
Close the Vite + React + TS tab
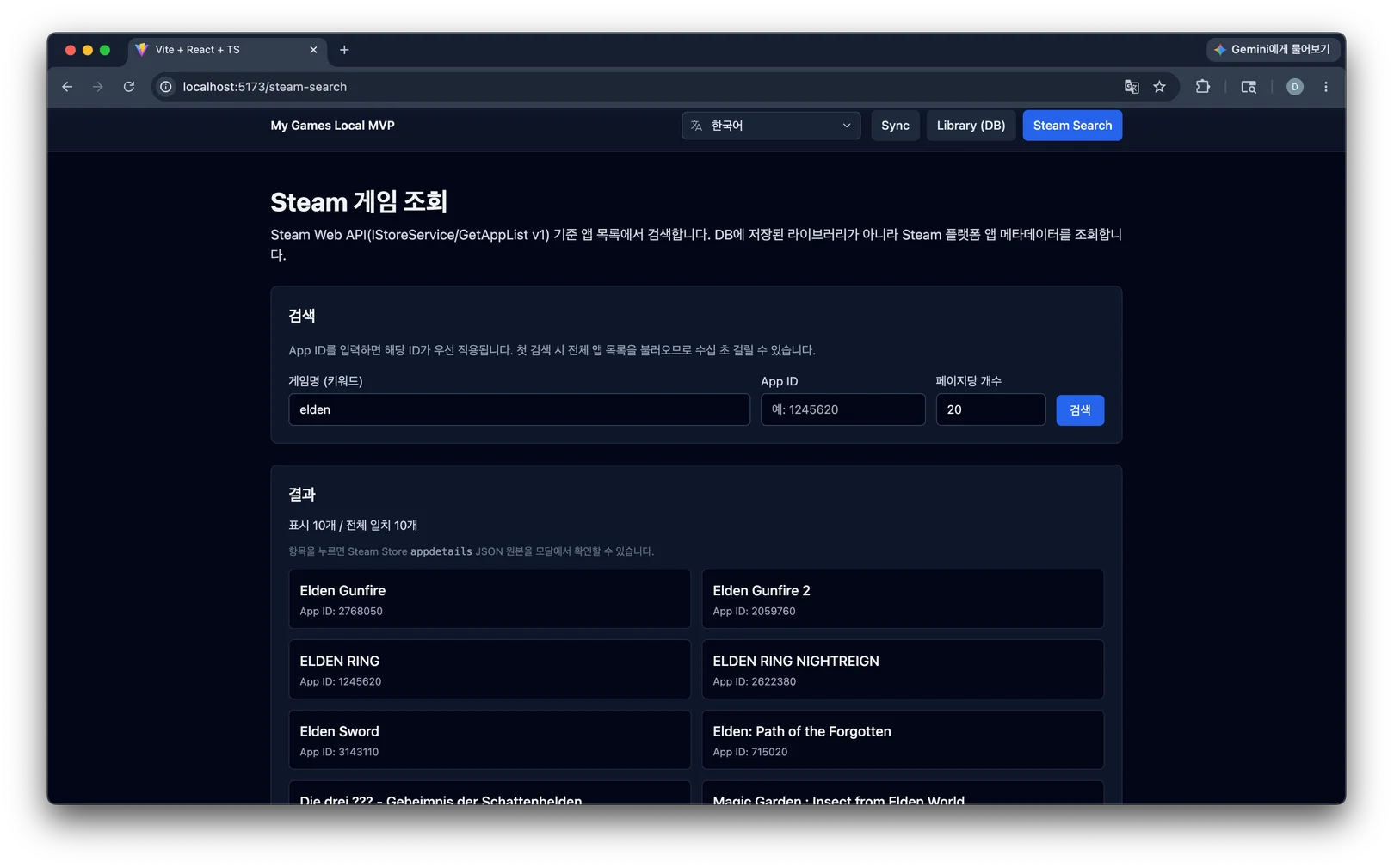point(313,50)
